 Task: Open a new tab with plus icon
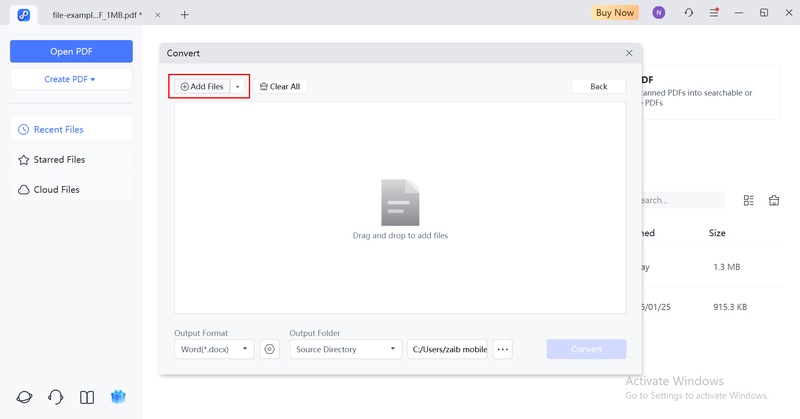tap(184, 15)
